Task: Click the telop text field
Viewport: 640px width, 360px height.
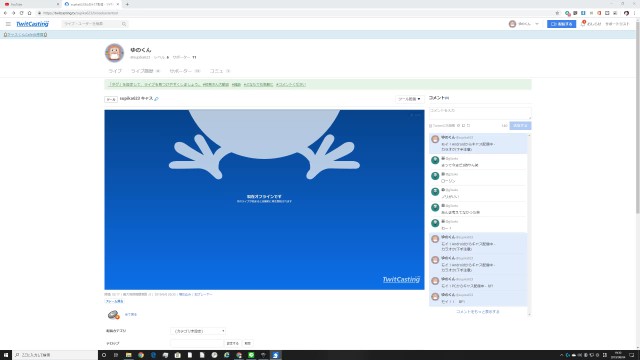Action: [x=197, y=343]
